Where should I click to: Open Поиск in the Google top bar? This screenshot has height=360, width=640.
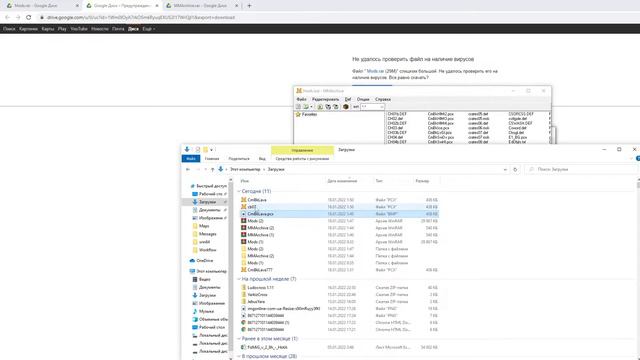[x=9, y=29]
